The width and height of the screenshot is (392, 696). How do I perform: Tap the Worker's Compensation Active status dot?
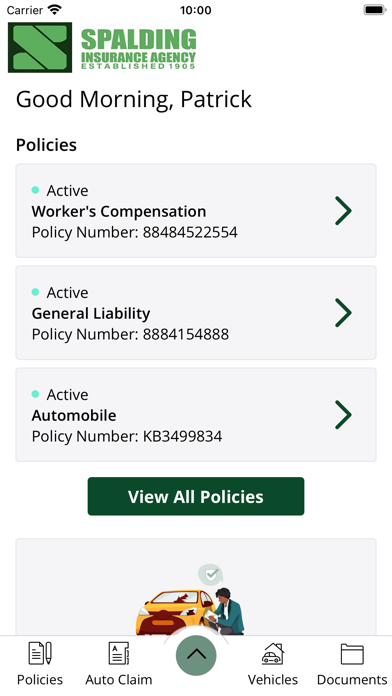[x=36, y=190]
